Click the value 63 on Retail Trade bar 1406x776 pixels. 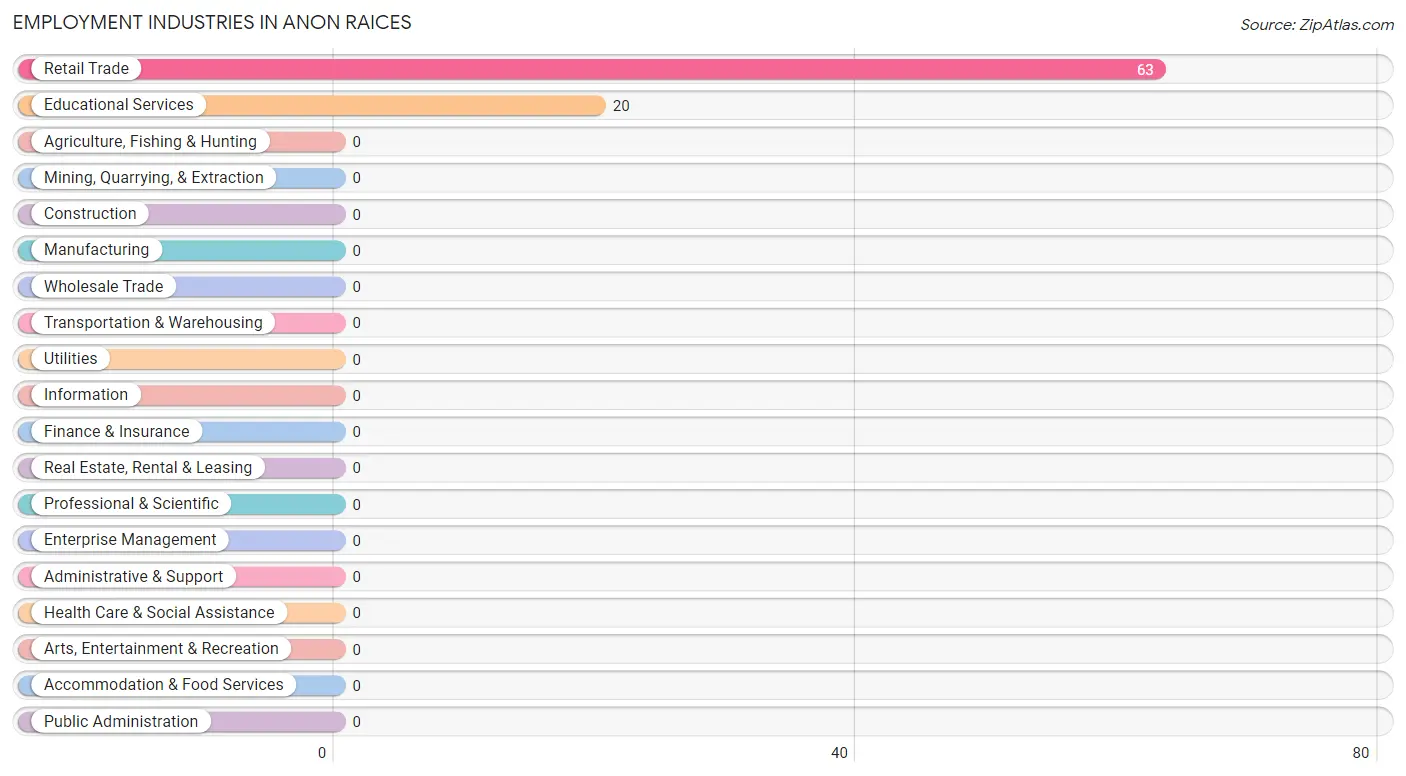click(1145, 70)
